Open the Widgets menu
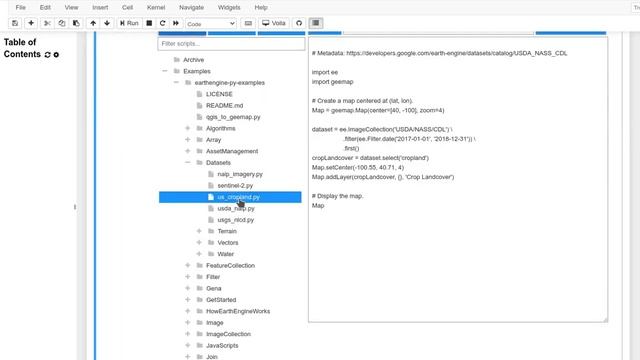Viewport: 640px width, 360px height. click(229, 7)
